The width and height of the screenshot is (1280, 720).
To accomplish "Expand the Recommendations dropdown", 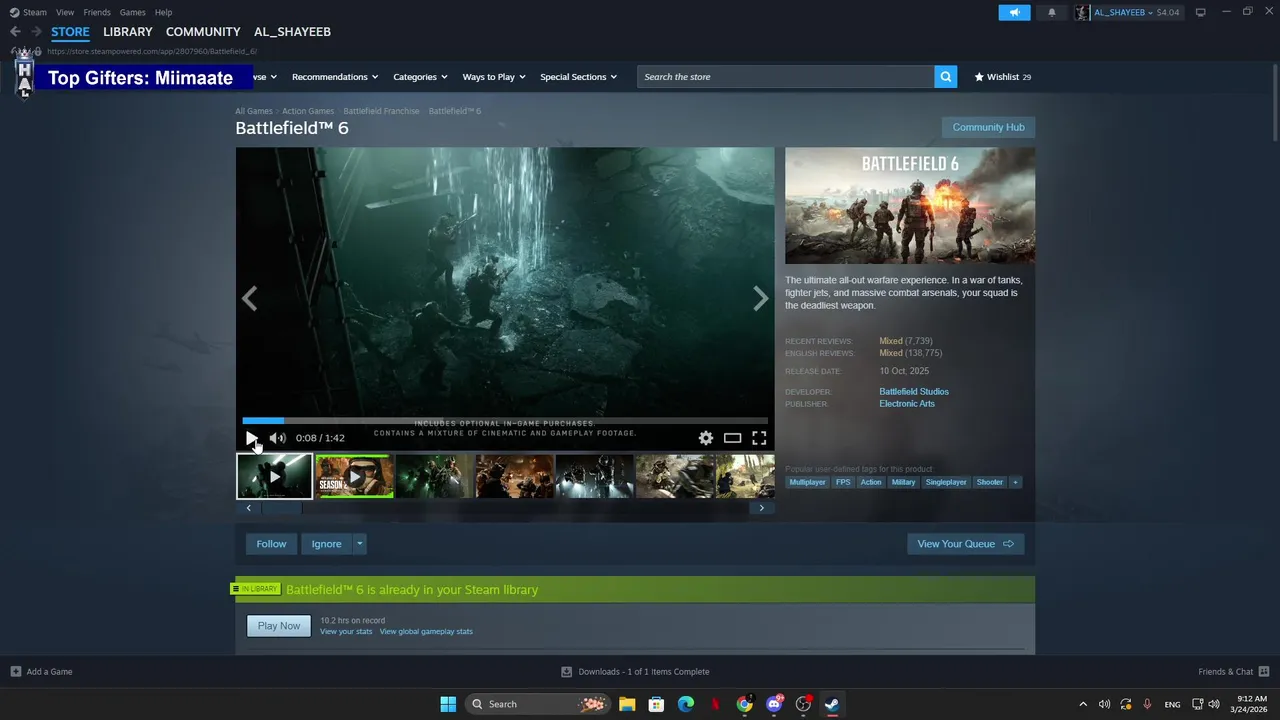I will point(335,77).
